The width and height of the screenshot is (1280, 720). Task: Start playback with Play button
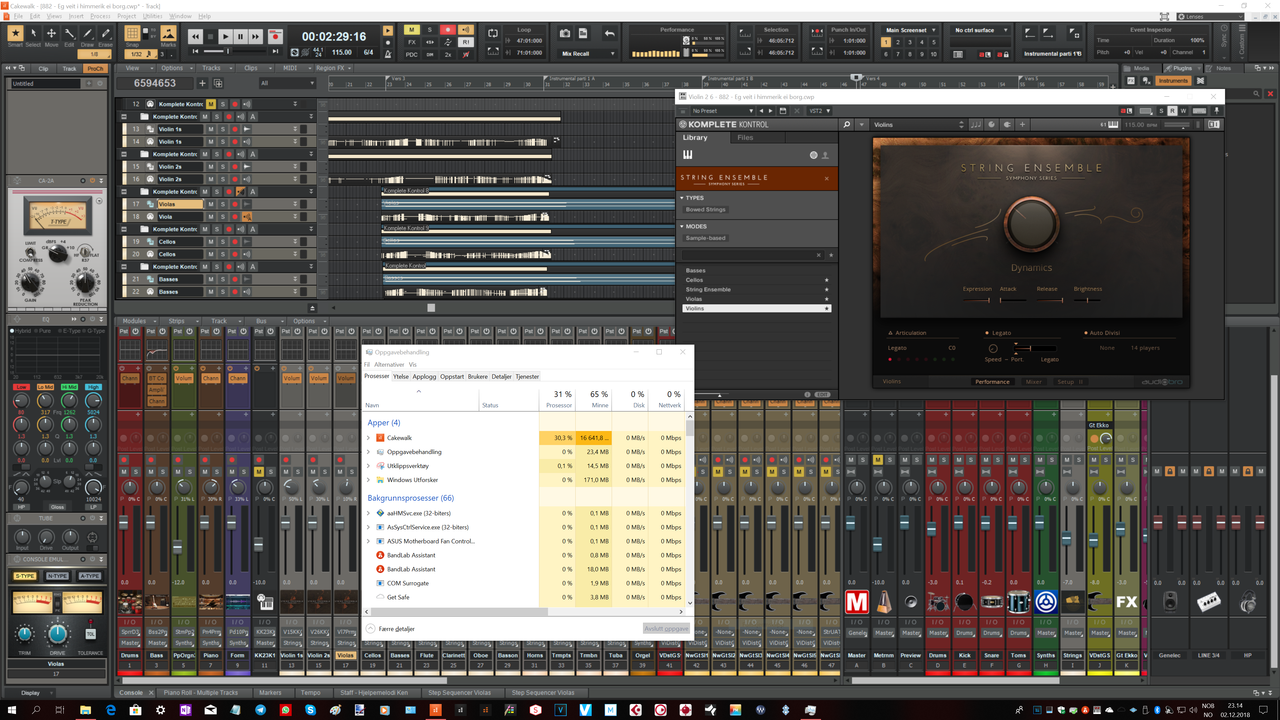(x=227, y=36)
